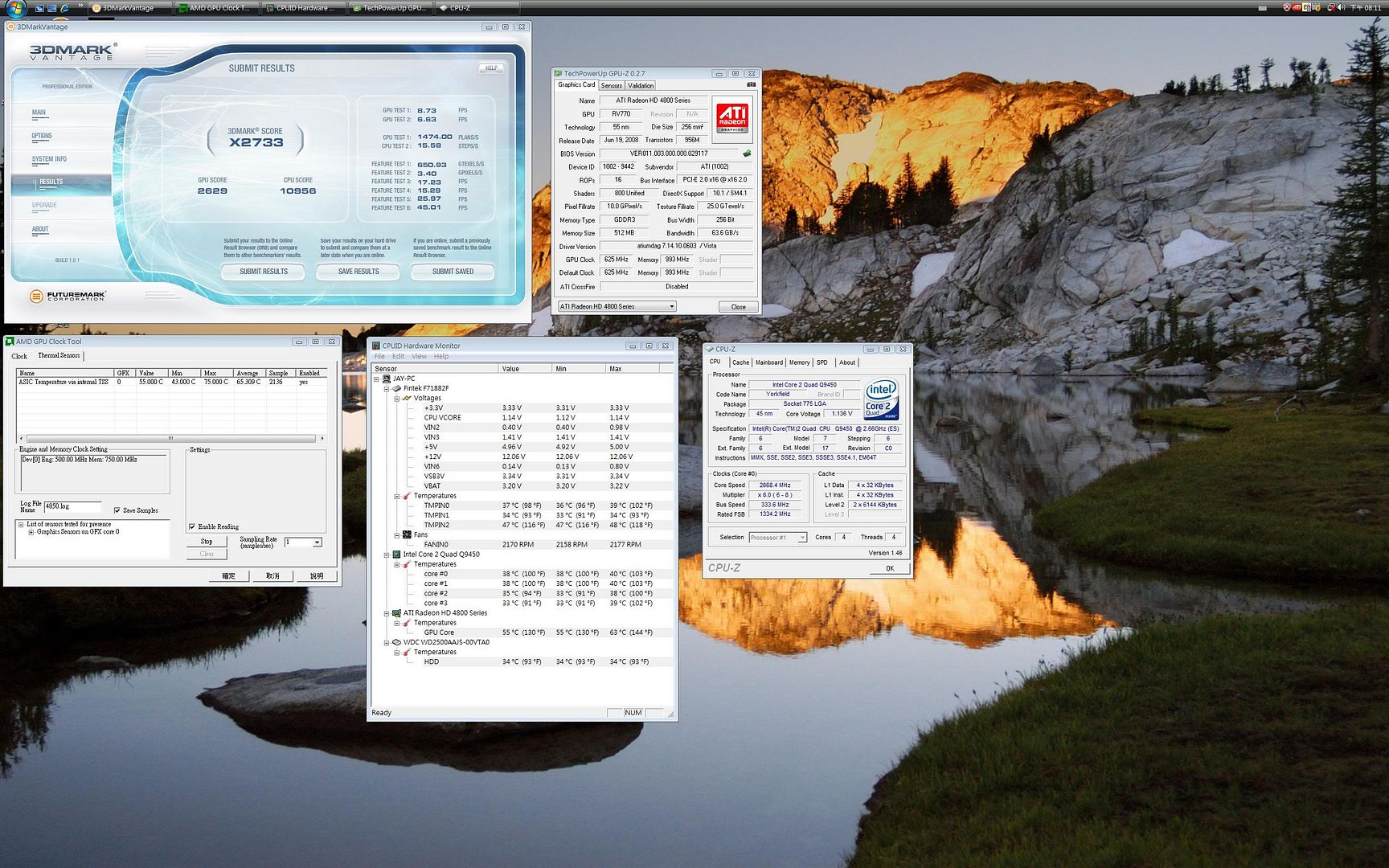Click the Stop button in Clock Tool
Viewport: 1389px width, 868px height.
pos(207,542)
